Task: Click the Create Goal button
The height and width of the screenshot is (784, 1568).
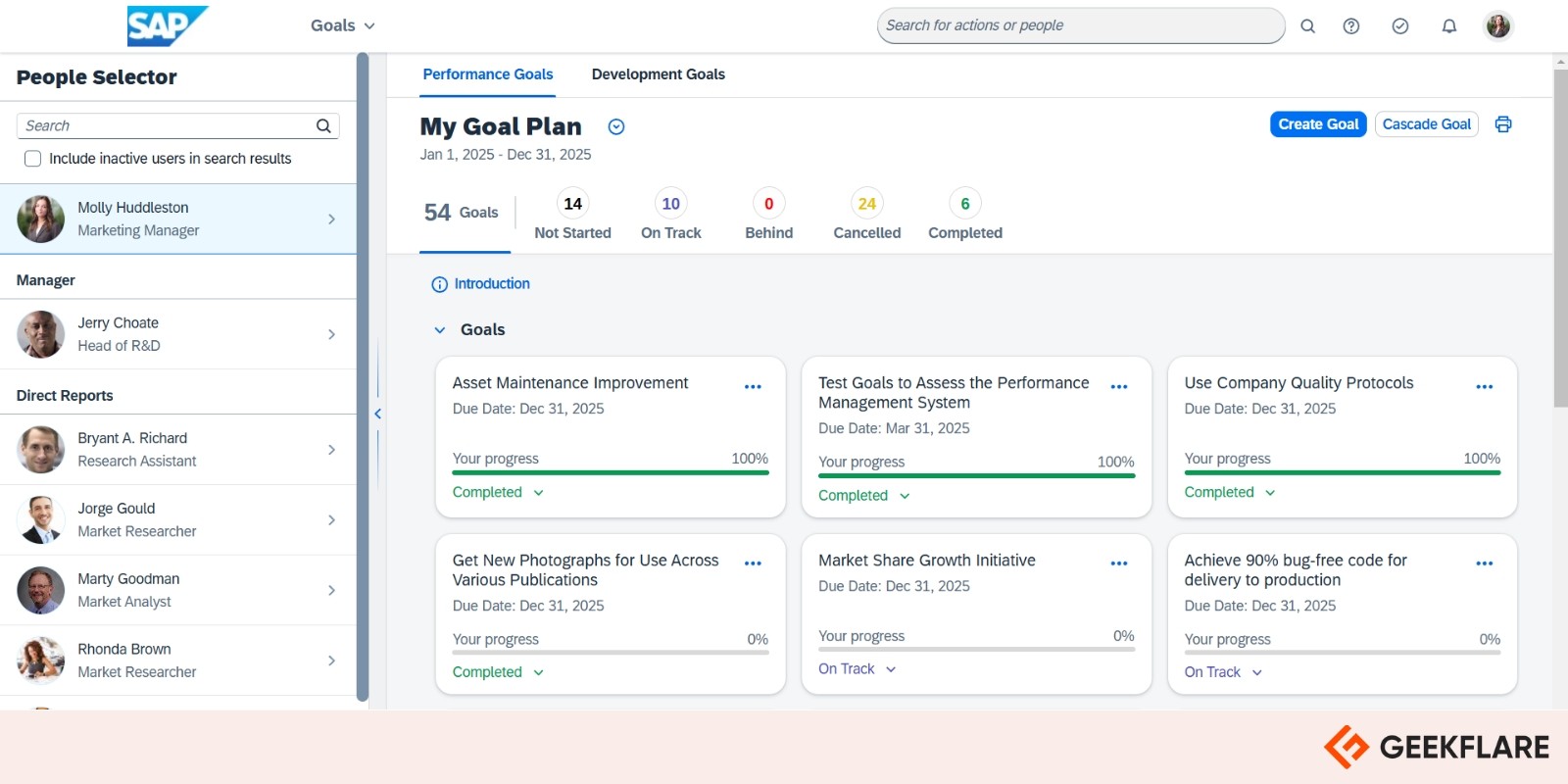Action: pyautogui.click(x=1318, y=124)
